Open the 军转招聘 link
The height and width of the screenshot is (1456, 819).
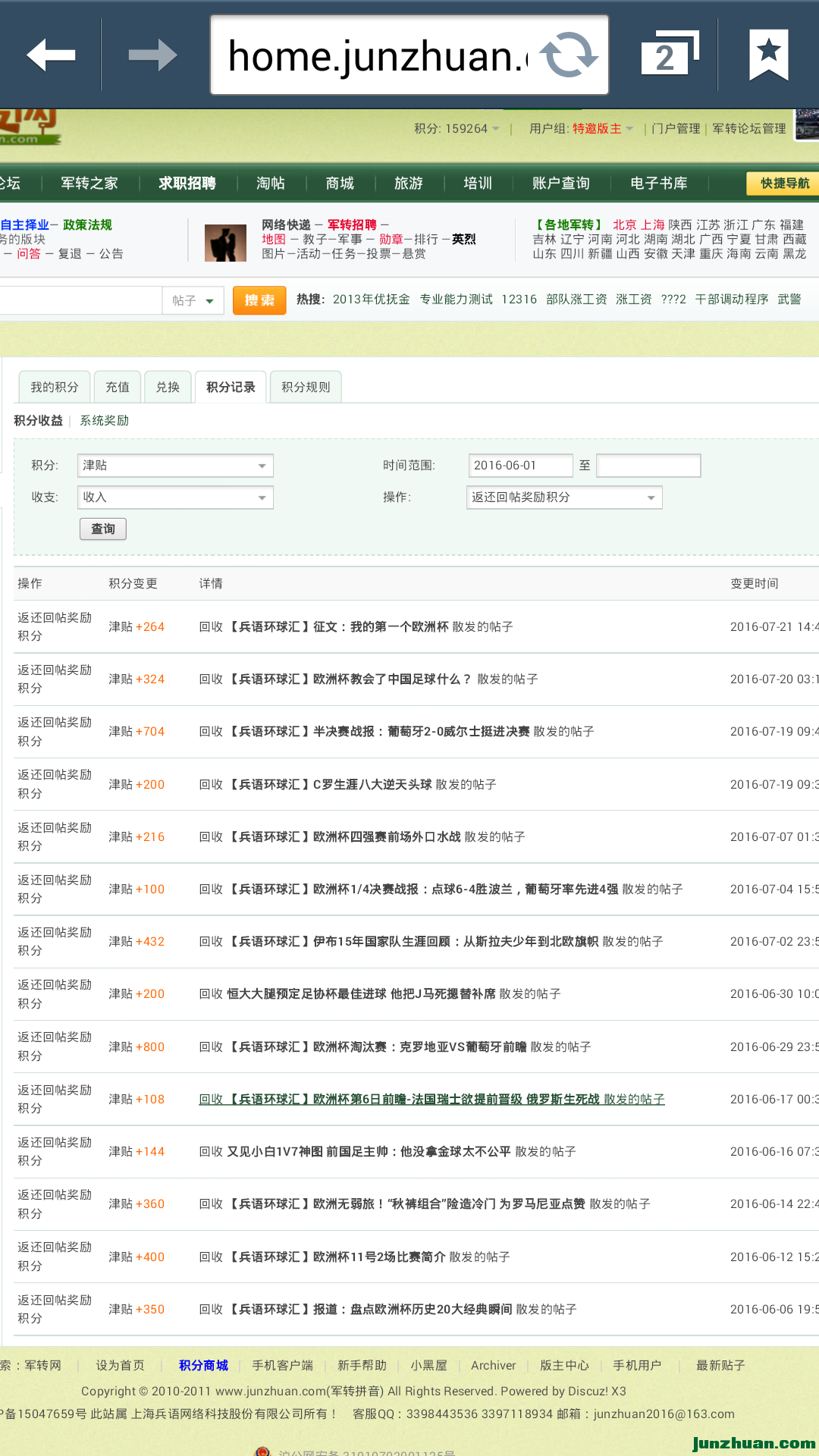pos(352,225)
